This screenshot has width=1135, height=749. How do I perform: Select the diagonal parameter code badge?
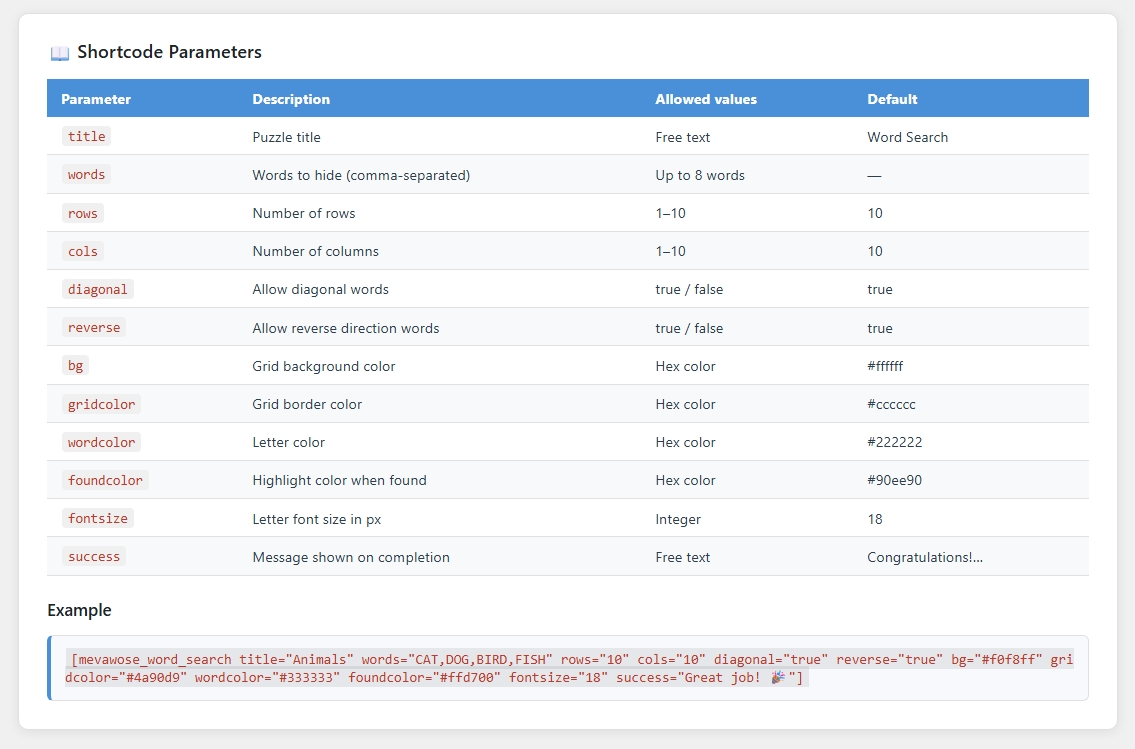[x=97, y=289]
